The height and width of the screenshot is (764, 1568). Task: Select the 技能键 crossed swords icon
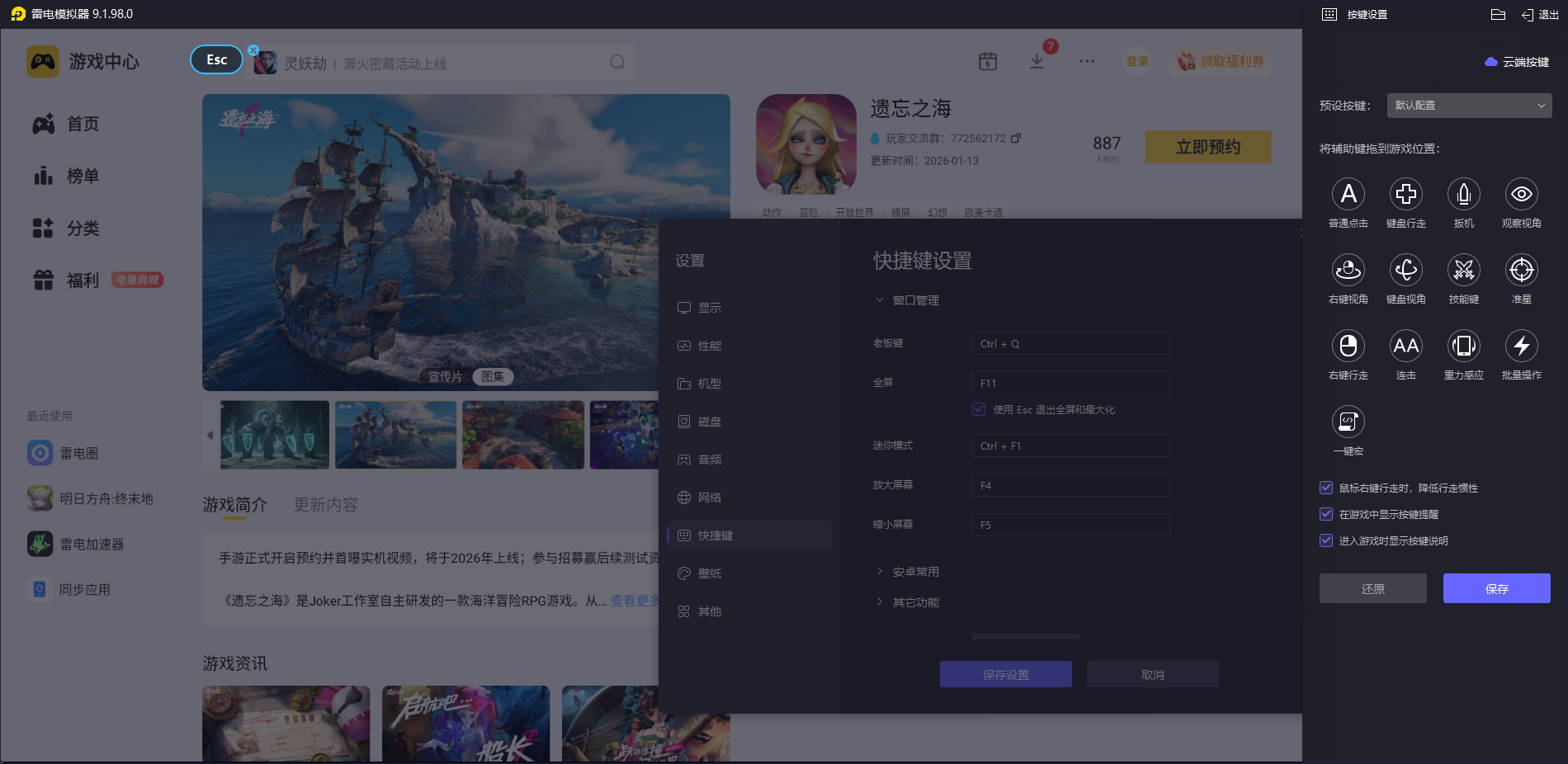1464,271
